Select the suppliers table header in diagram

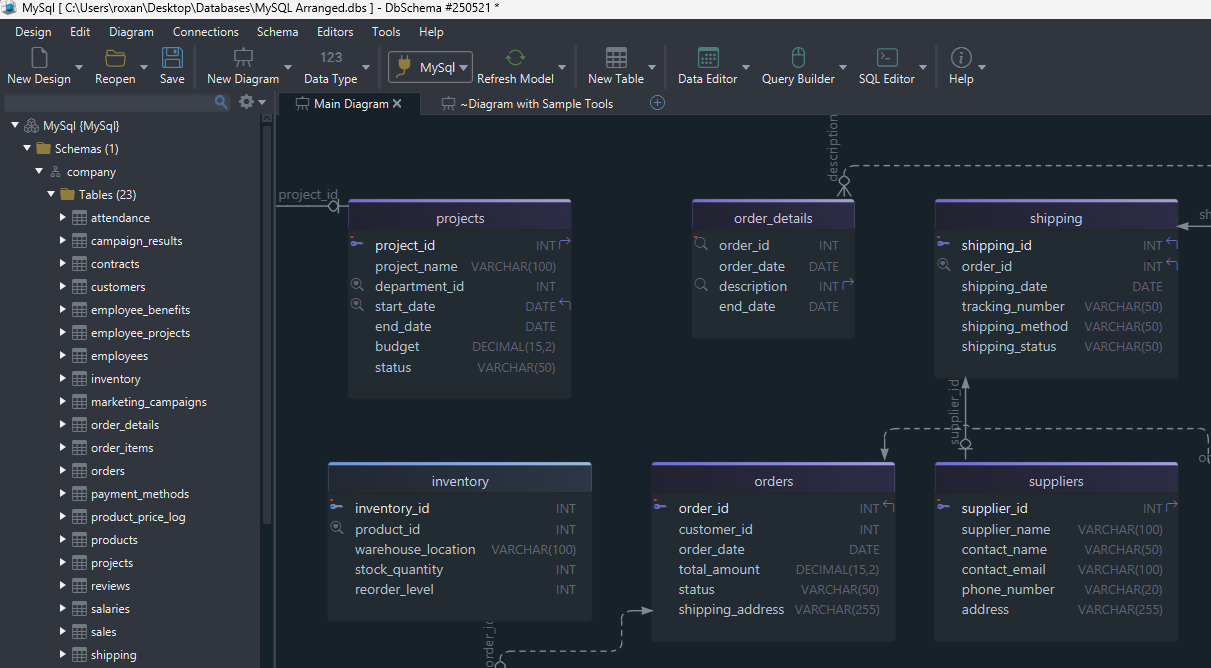(1056, 481)
